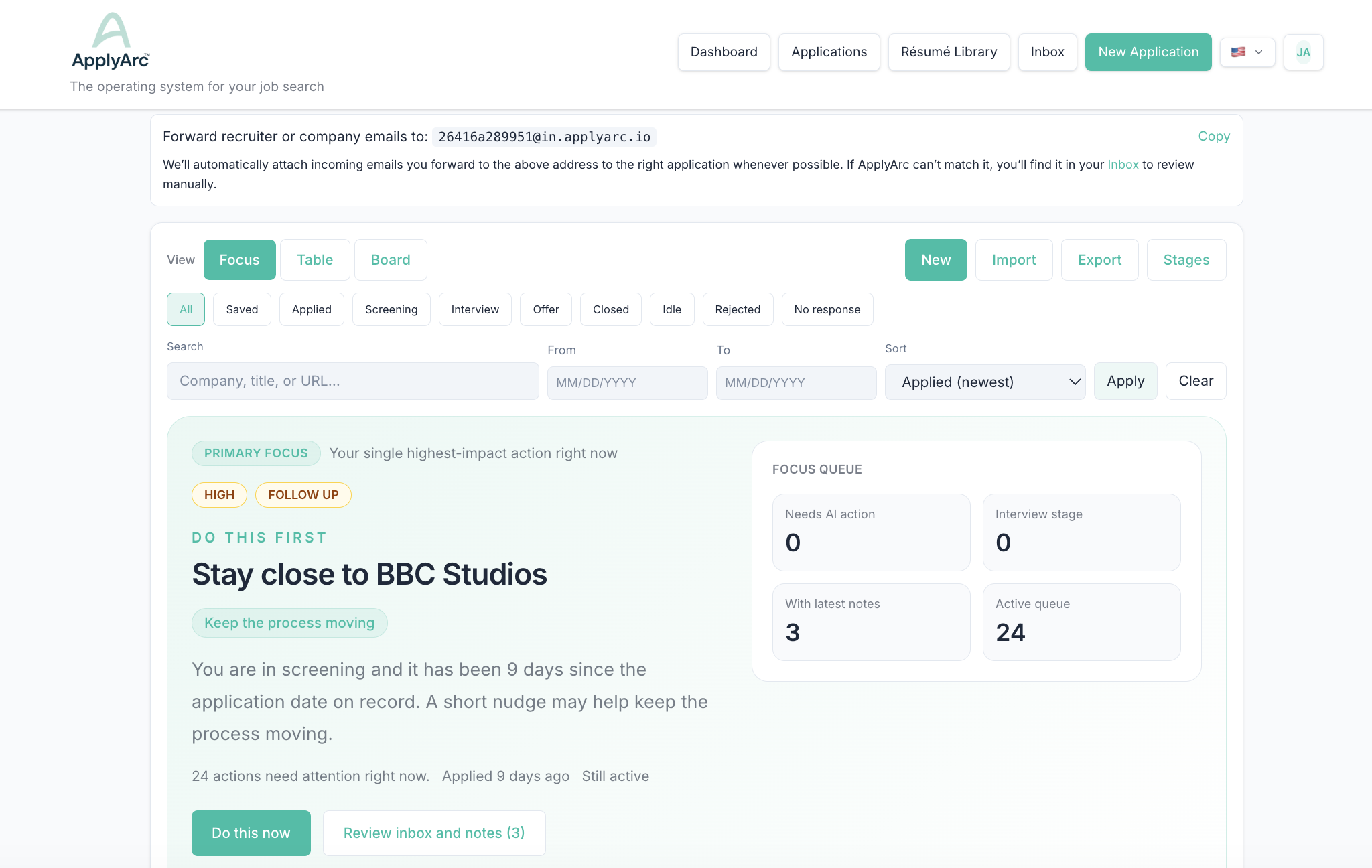
Task: Select the All status filter
Action: pos(186,309)
